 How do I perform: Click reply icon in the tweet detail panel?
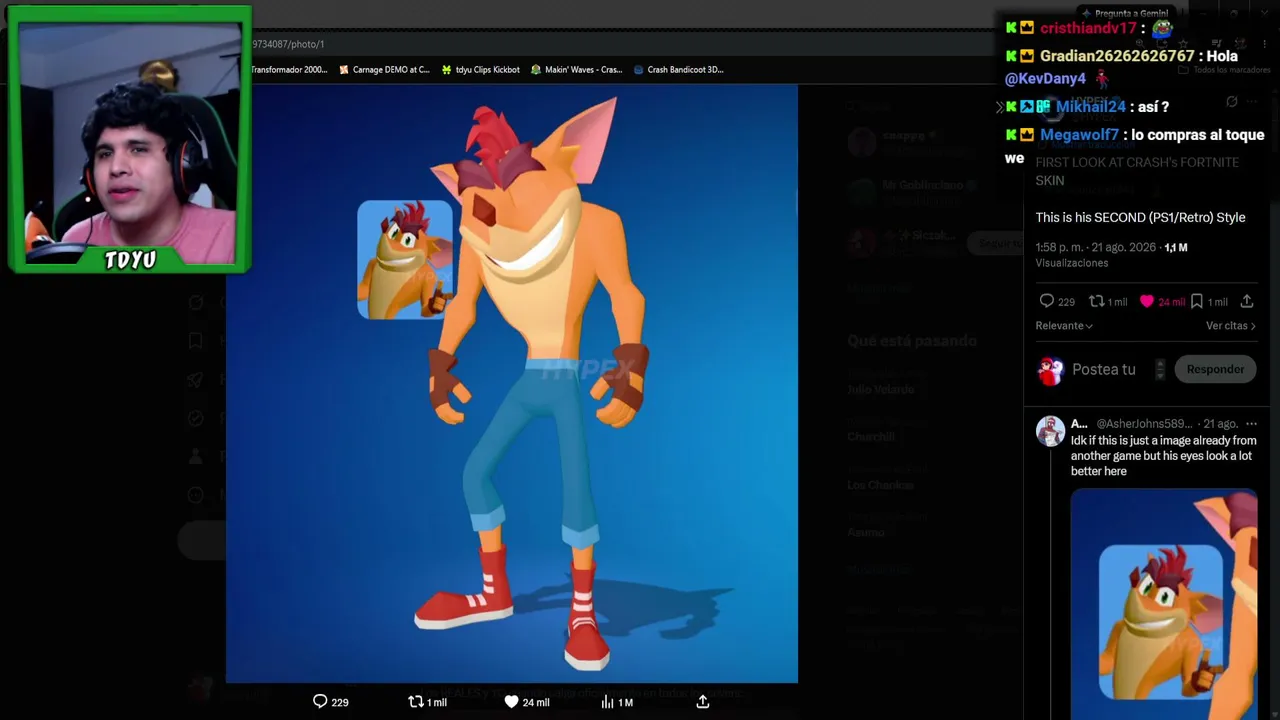click(1046, 301)
